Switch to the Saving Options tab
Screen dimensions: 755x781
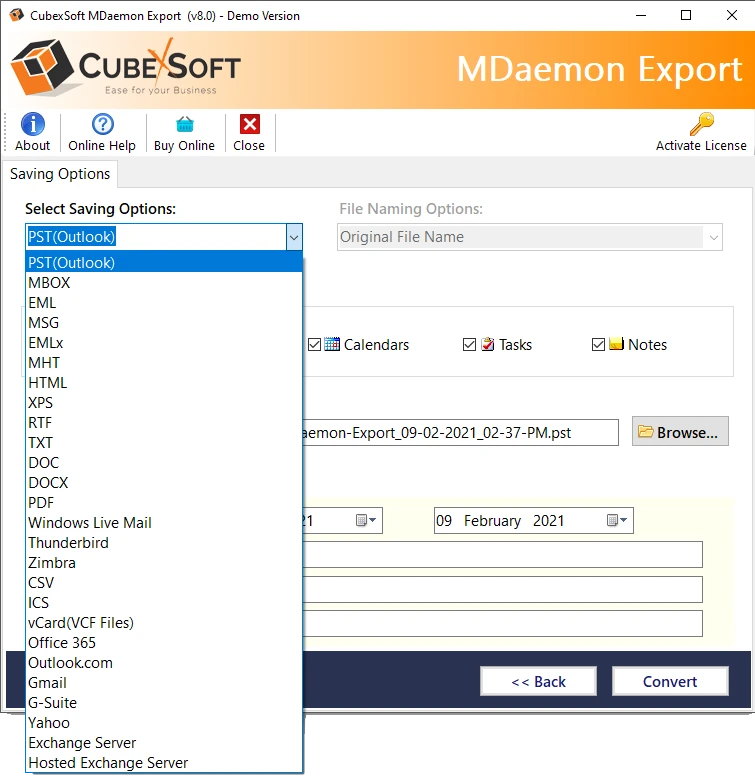(x=60, y=173)
